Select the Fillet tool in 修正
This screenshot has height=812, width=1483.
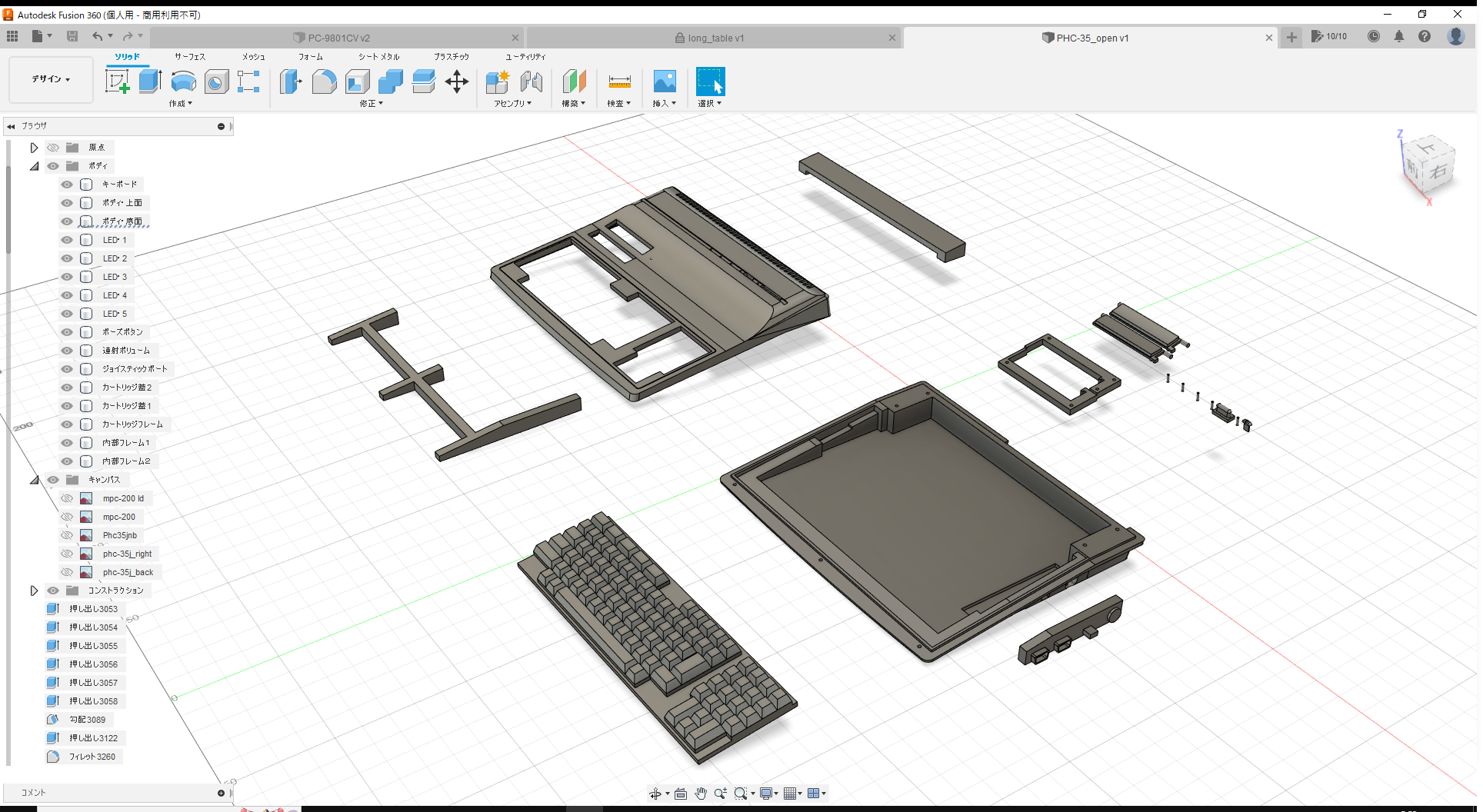click(x=324, y=81)
